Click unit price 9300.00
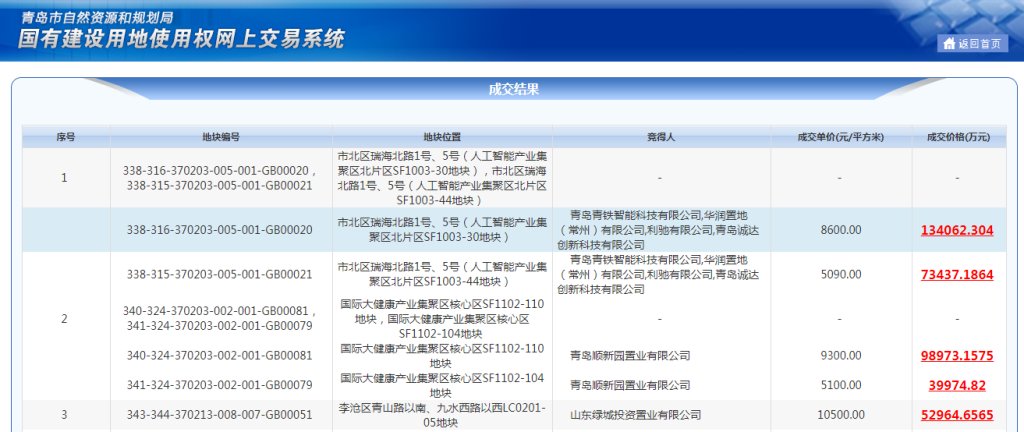The image size is (1024, 432). (839, 356)
